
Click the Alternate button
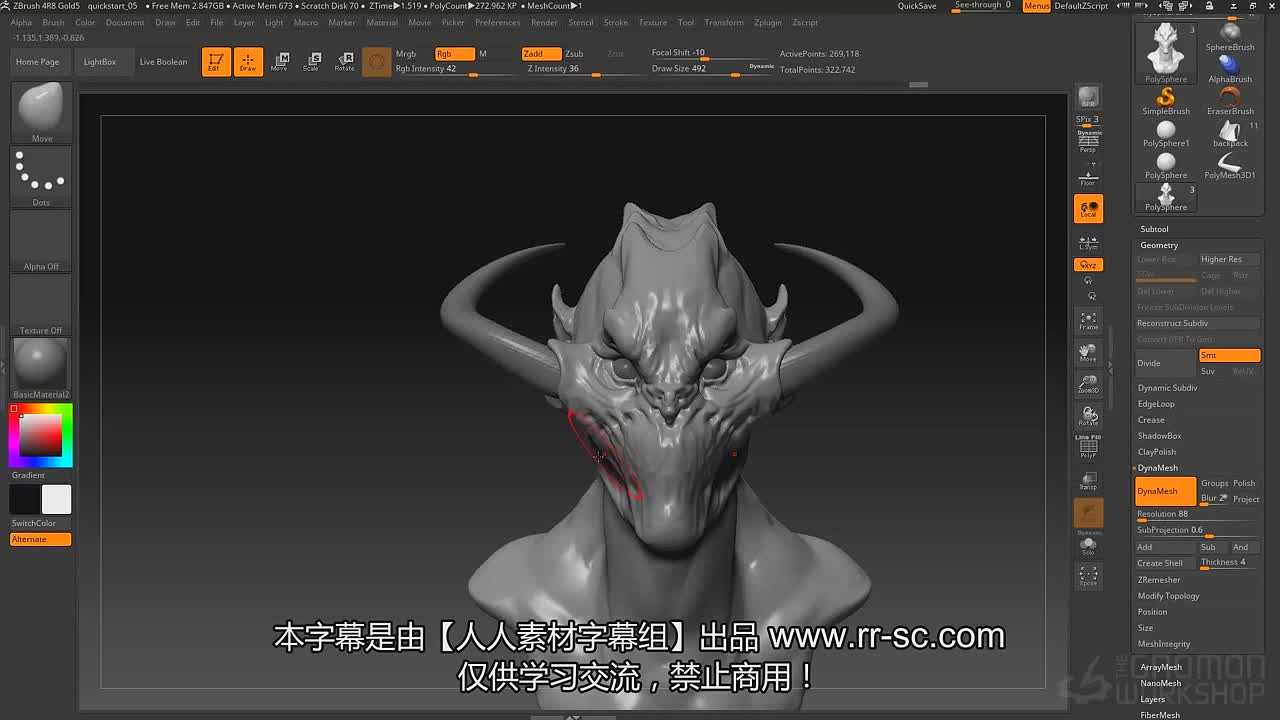(x=41, y=539)
